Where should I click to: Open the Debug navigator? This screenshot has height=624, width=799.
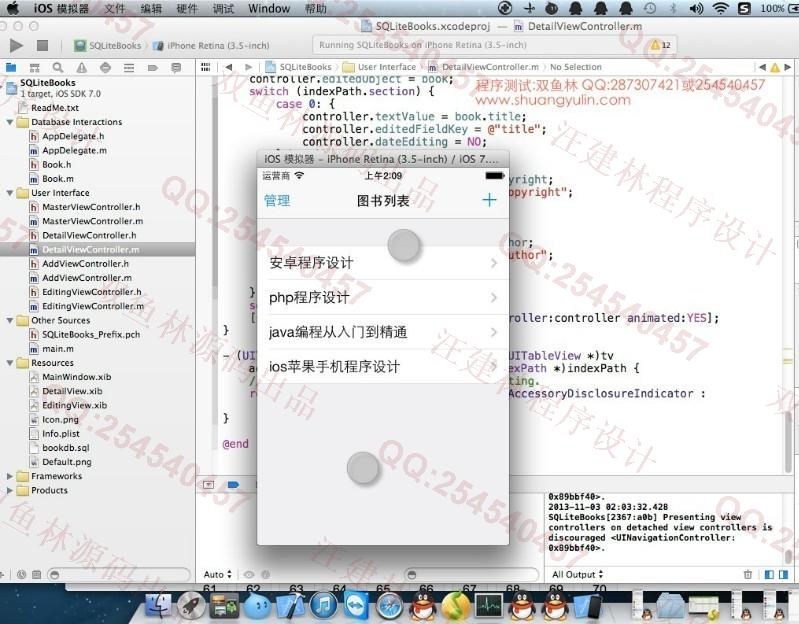pos(129,67)
